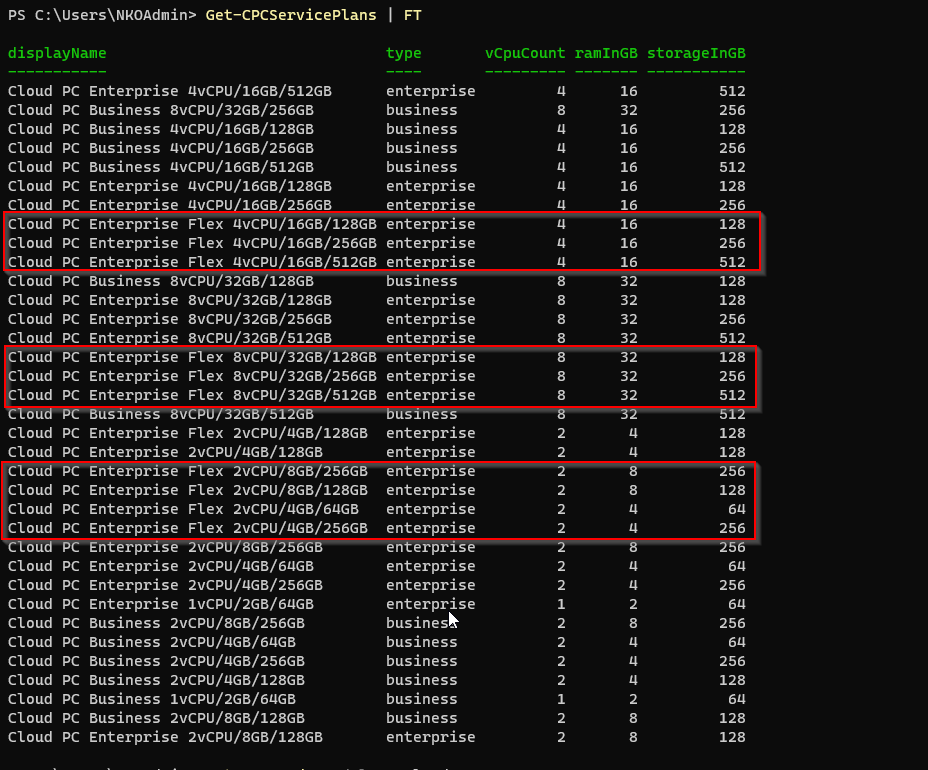Select Cloud PC Enterprise Flex 8vCPU/32GB/256GB name
This screenshot has height=770, width=928.
(x=192, y=376)
